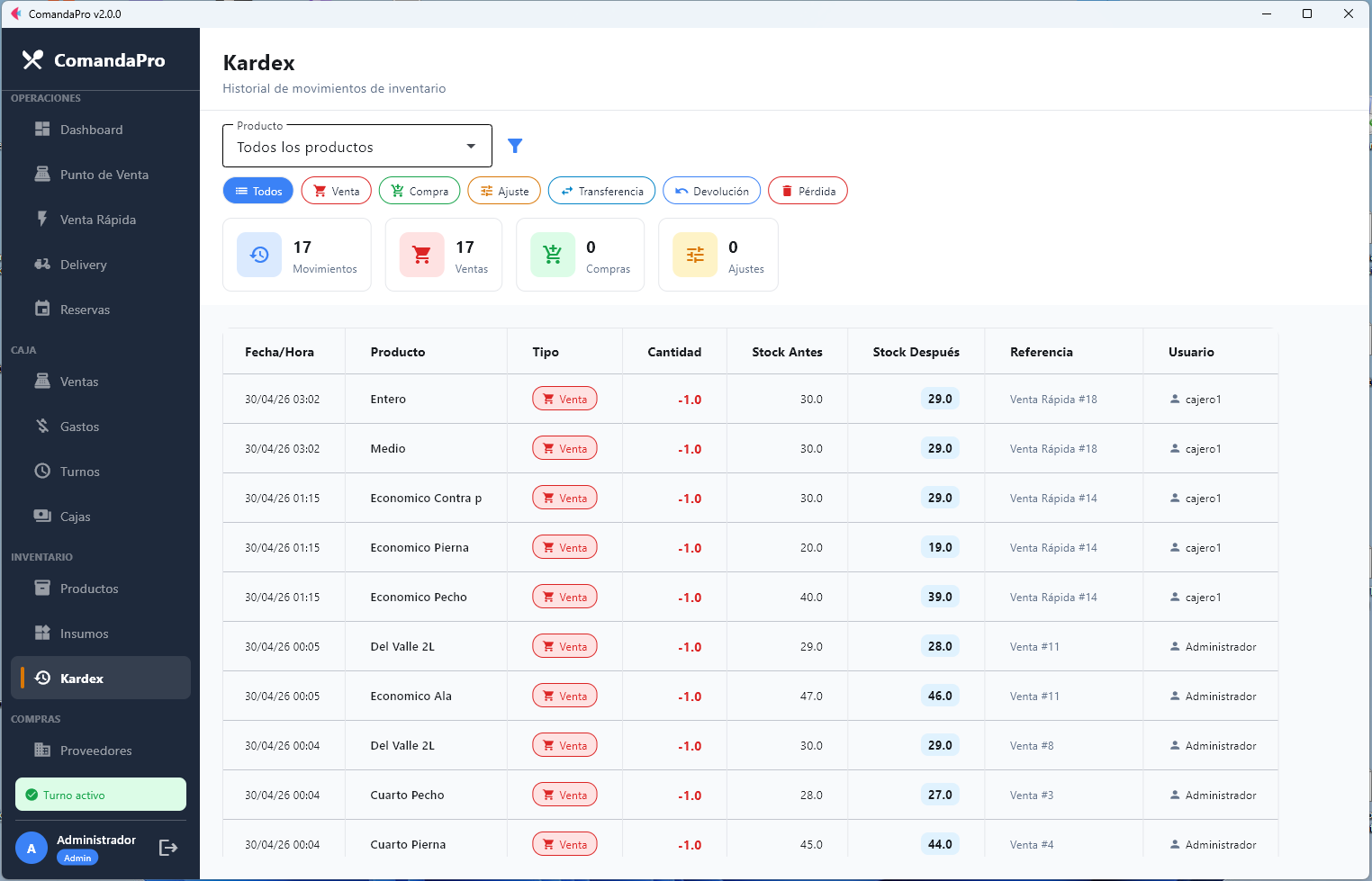Go to Punto de Venta
The height and width of the screenshot is (881, 1372).
coord(100,175)
